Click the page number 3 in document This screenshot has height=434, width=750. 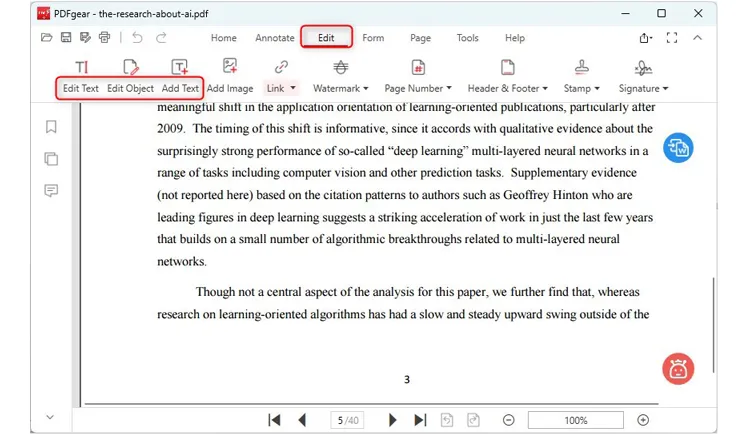point(407,379)
